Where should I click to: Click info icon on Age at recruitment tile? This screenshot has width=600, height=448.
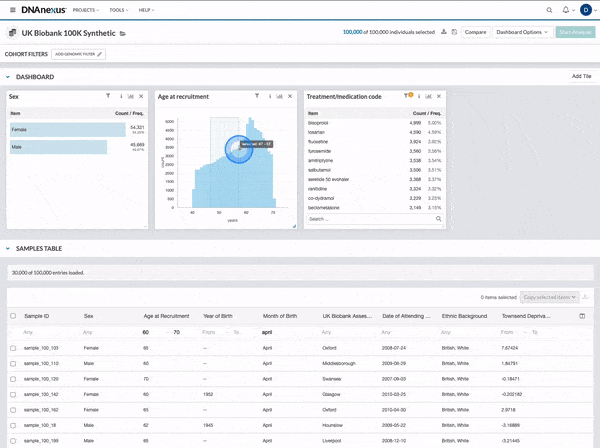[x=269, y=96]
